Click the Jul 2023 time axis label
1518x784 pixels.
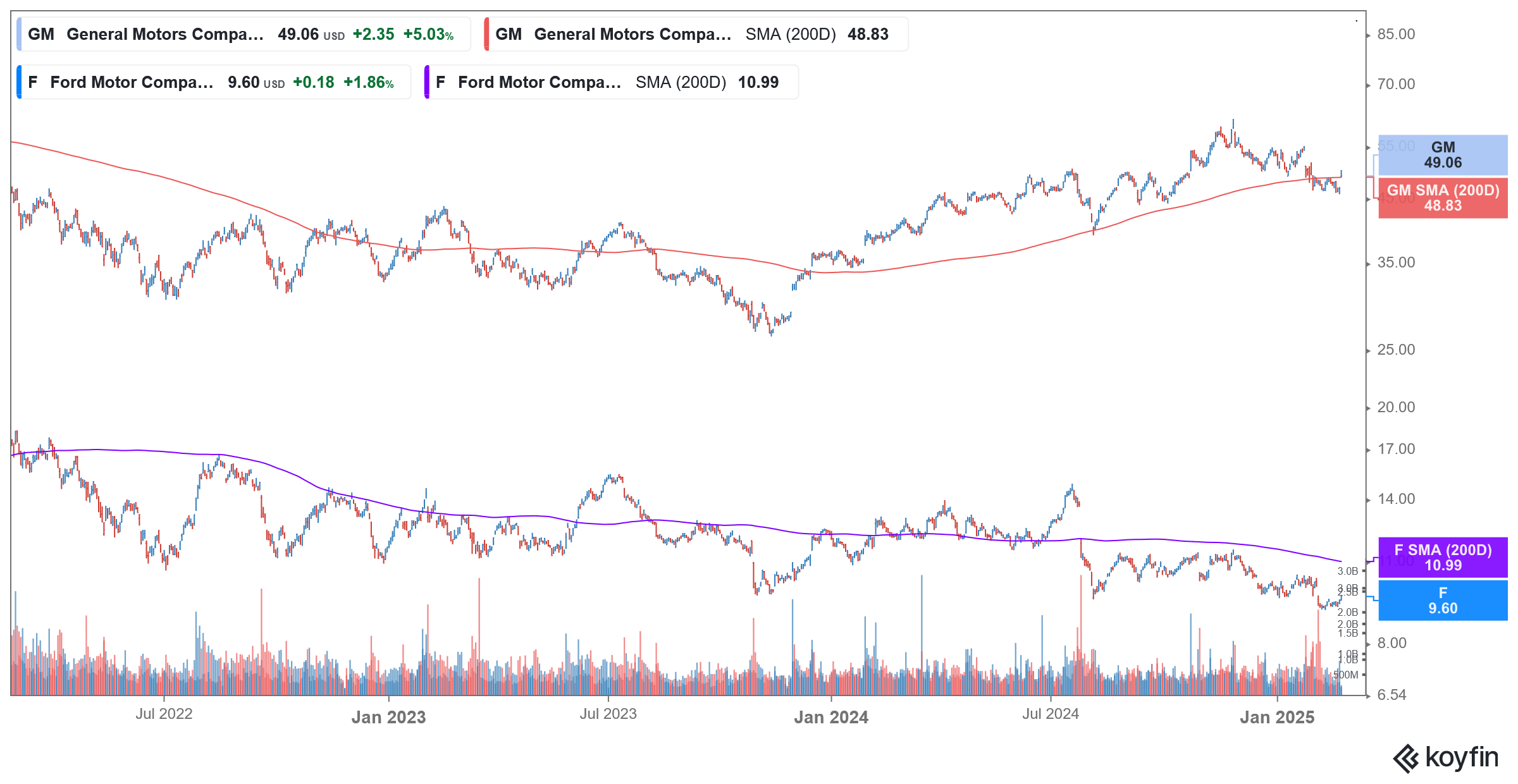click(x=608, y=714)
